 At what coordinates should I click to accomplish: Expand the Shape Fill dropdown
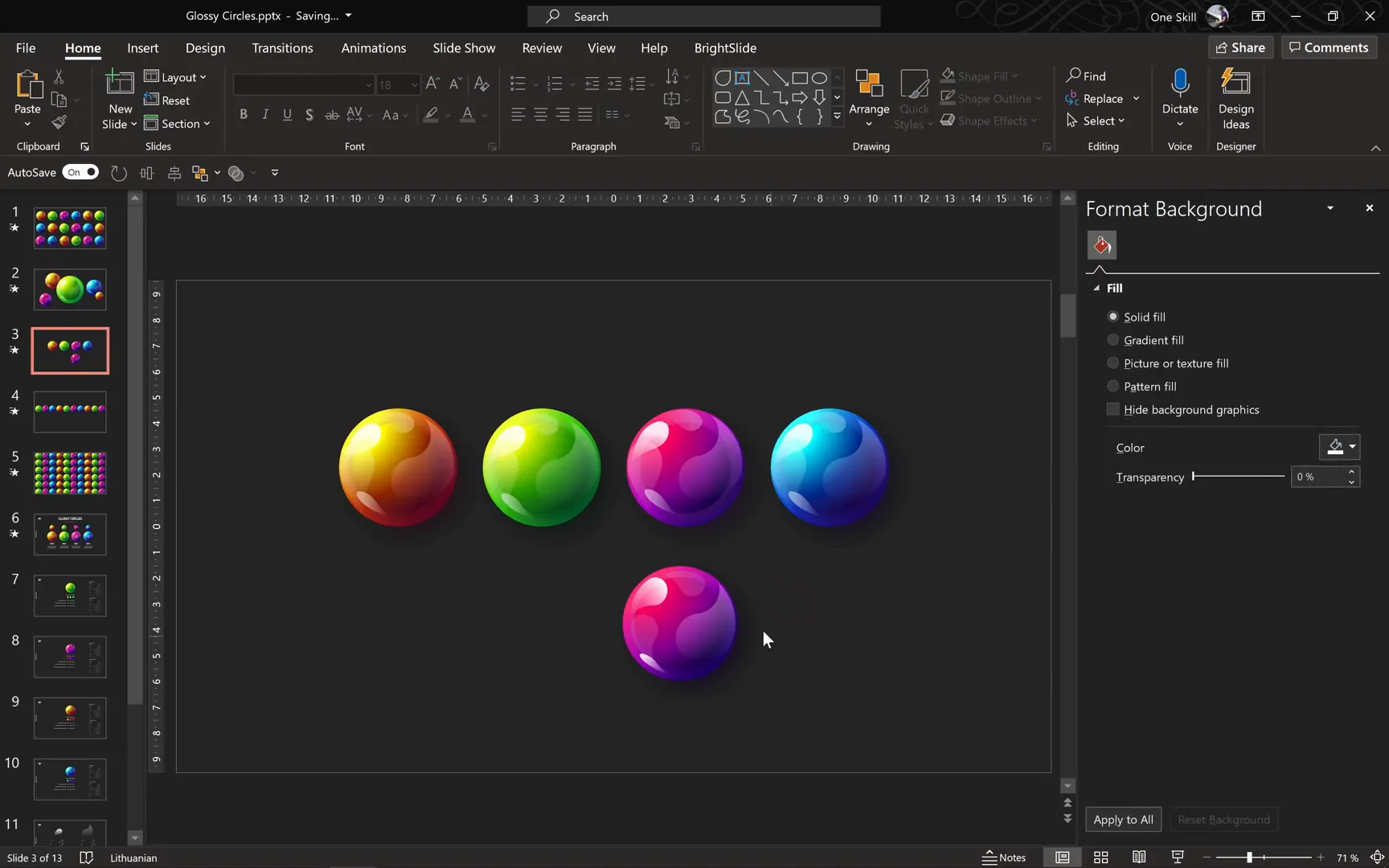pos(1016,76)
